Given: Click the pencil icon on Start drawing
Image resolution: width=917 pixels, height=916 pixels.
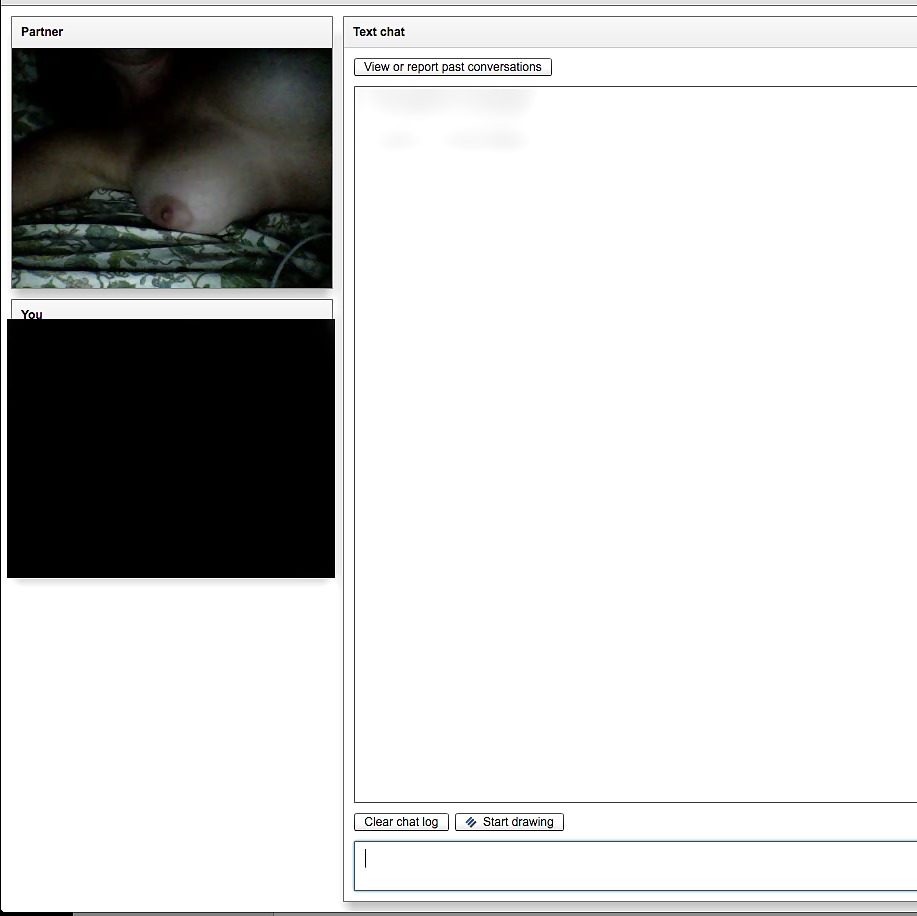Looking at the screenshot, I should (471, 822).
